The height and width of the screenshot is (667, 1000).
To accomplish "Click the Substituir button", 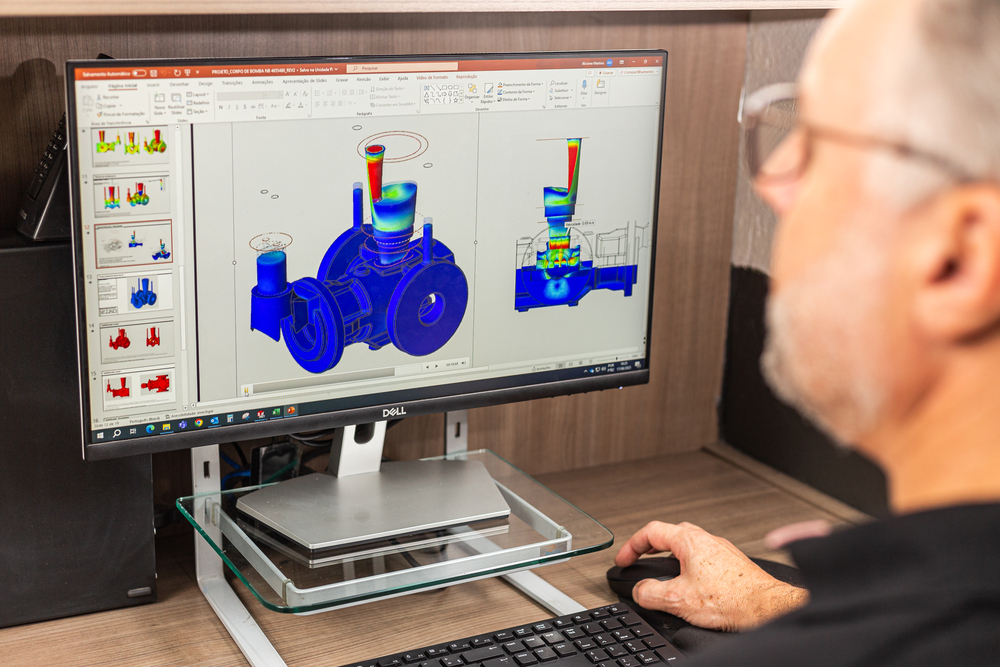I will coord(561,91).
